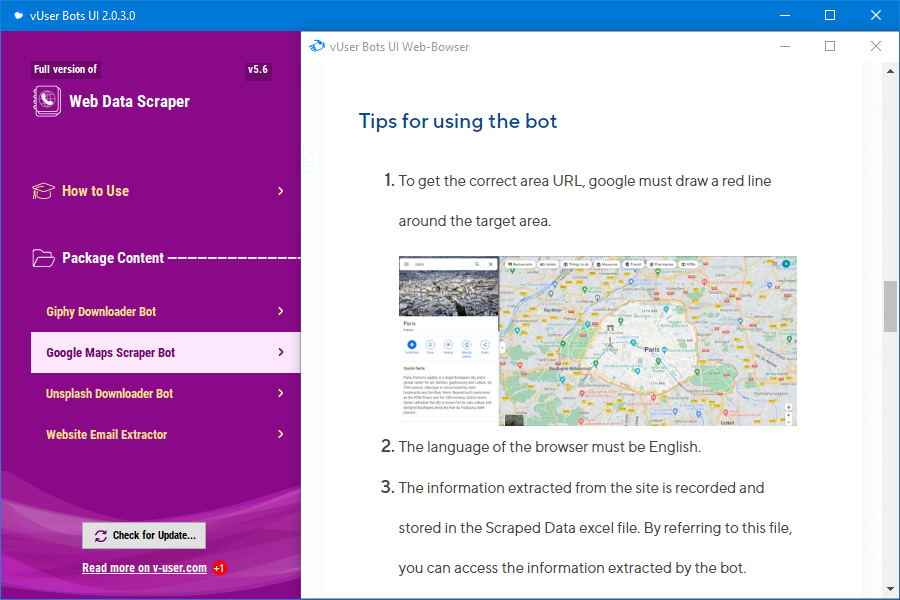
Task: Click the Package Content folder icon
Action: [x=44, y=258]
